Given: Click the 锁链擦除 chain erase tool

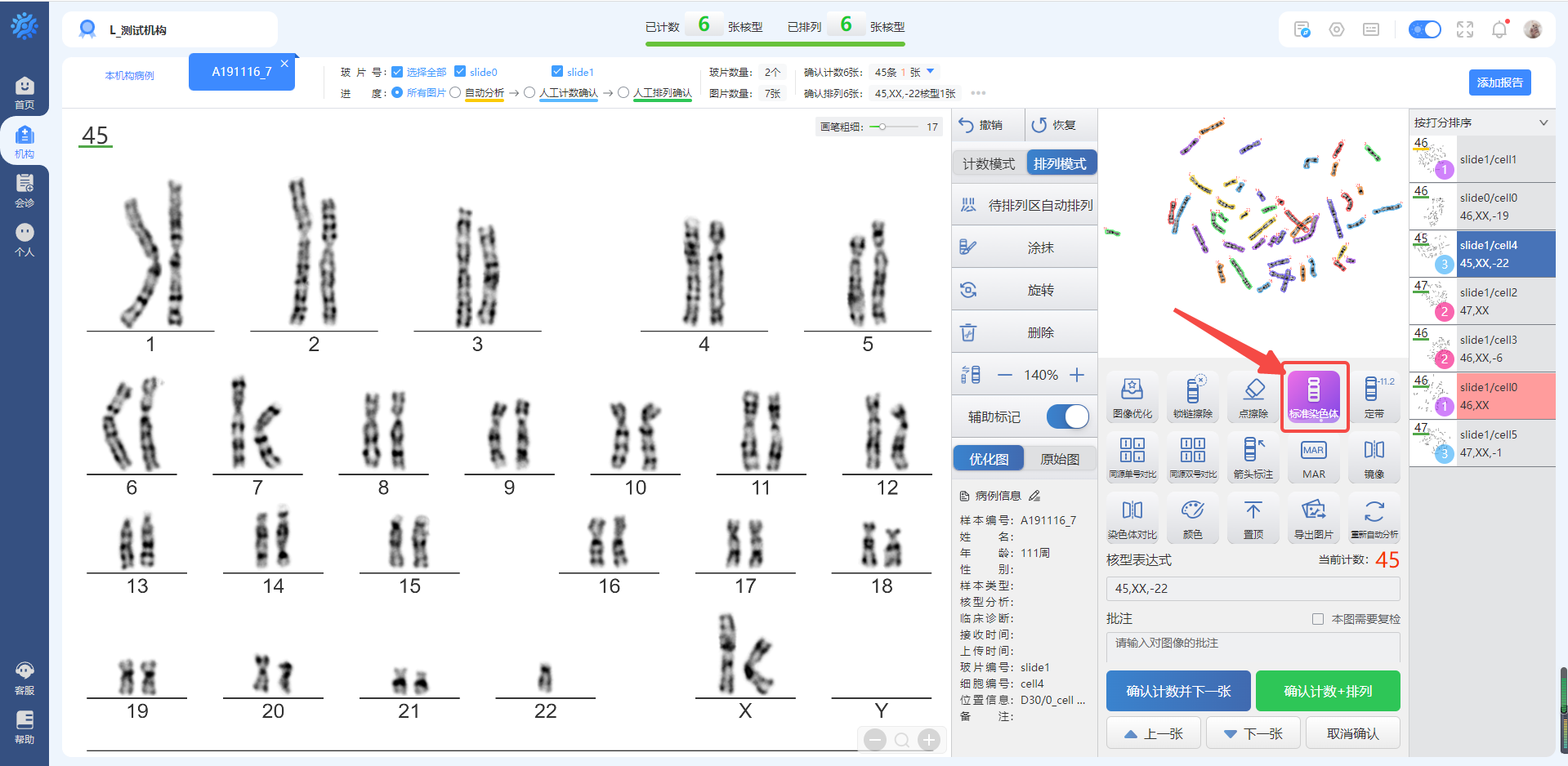Looking at the screenshot, I should click(x=1192, y=396).
